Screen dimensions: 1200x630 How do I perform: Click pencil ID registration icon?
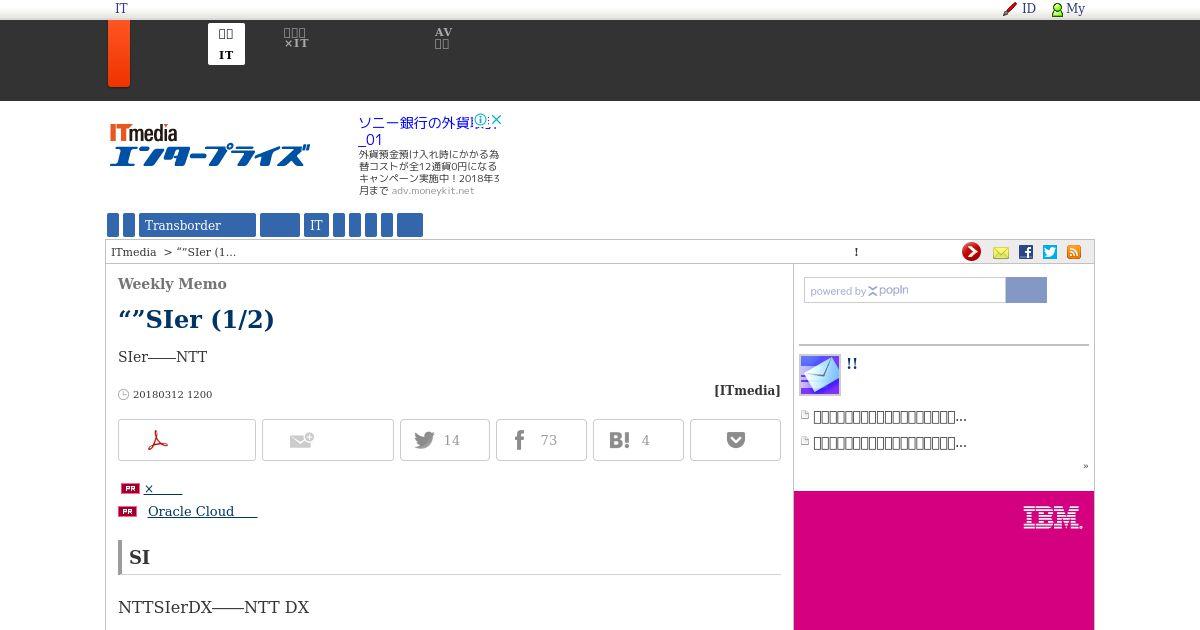pyautogui.click(x=1010, y=9)
